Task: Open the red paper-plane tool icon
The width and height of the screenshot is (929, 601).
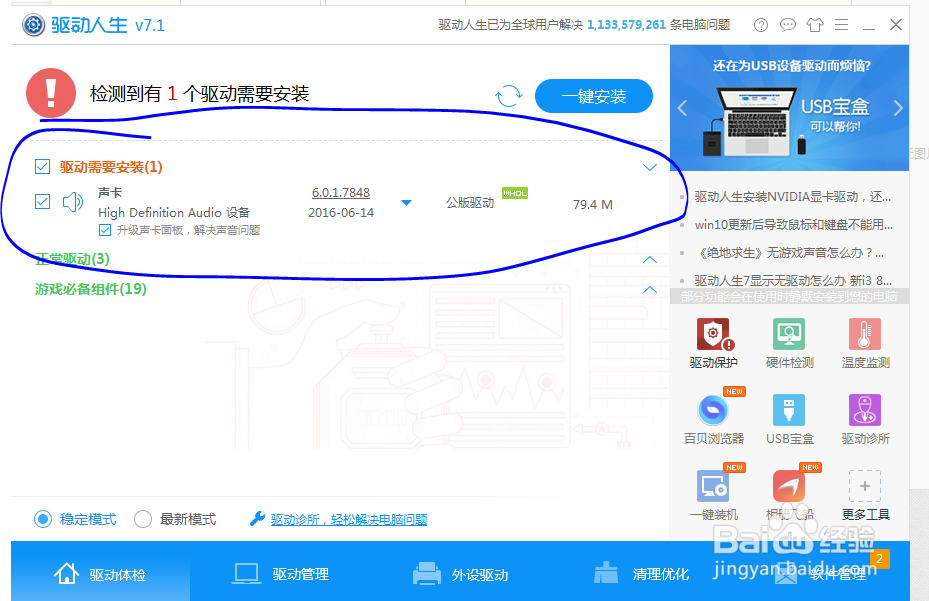Action: (789, 486)
